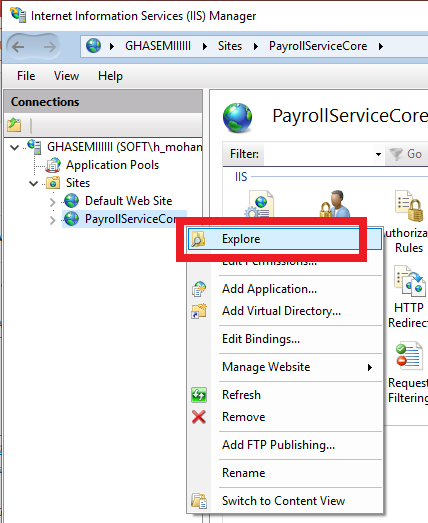Click the red Remove X icon

click(199, 417)
